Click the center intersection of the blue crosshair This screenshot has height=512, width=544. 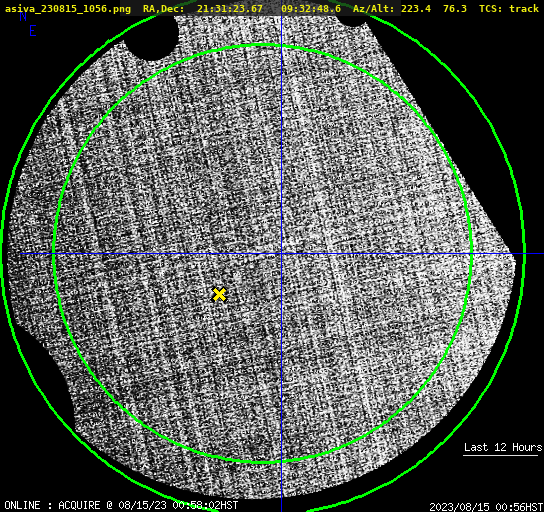[x=281, y=254]
